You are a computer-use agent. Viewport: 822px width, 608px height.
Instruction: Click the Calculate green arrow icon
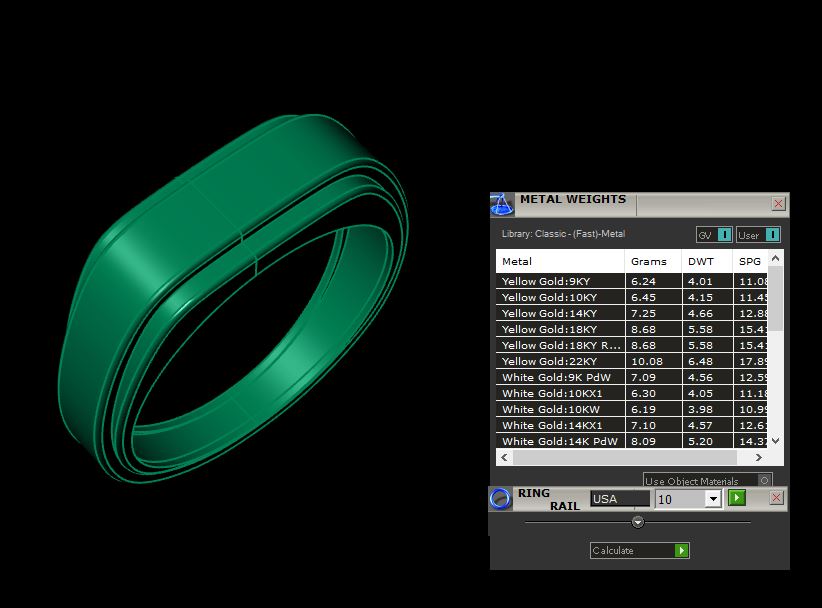coord(681,550)
